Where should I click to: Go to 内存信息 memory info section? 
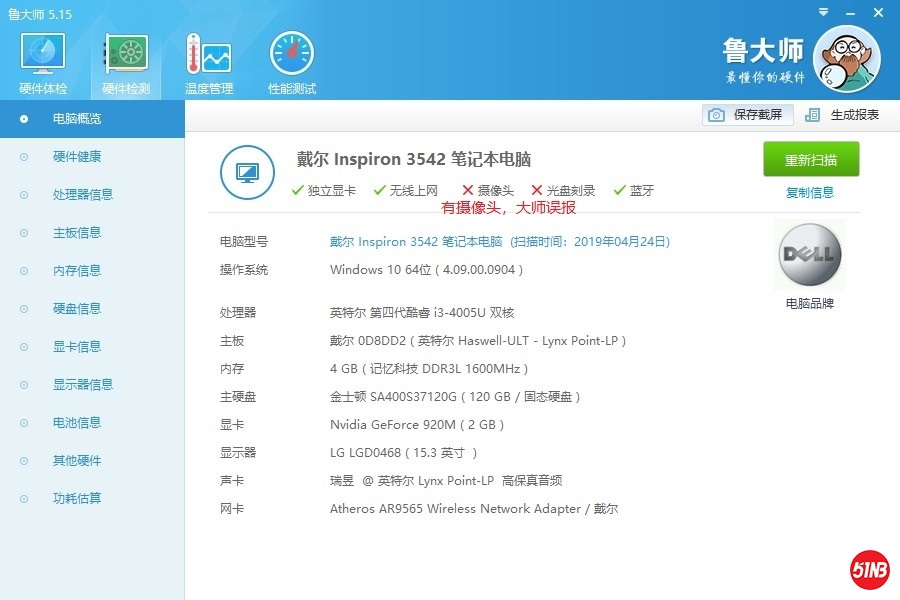(77, 271)
